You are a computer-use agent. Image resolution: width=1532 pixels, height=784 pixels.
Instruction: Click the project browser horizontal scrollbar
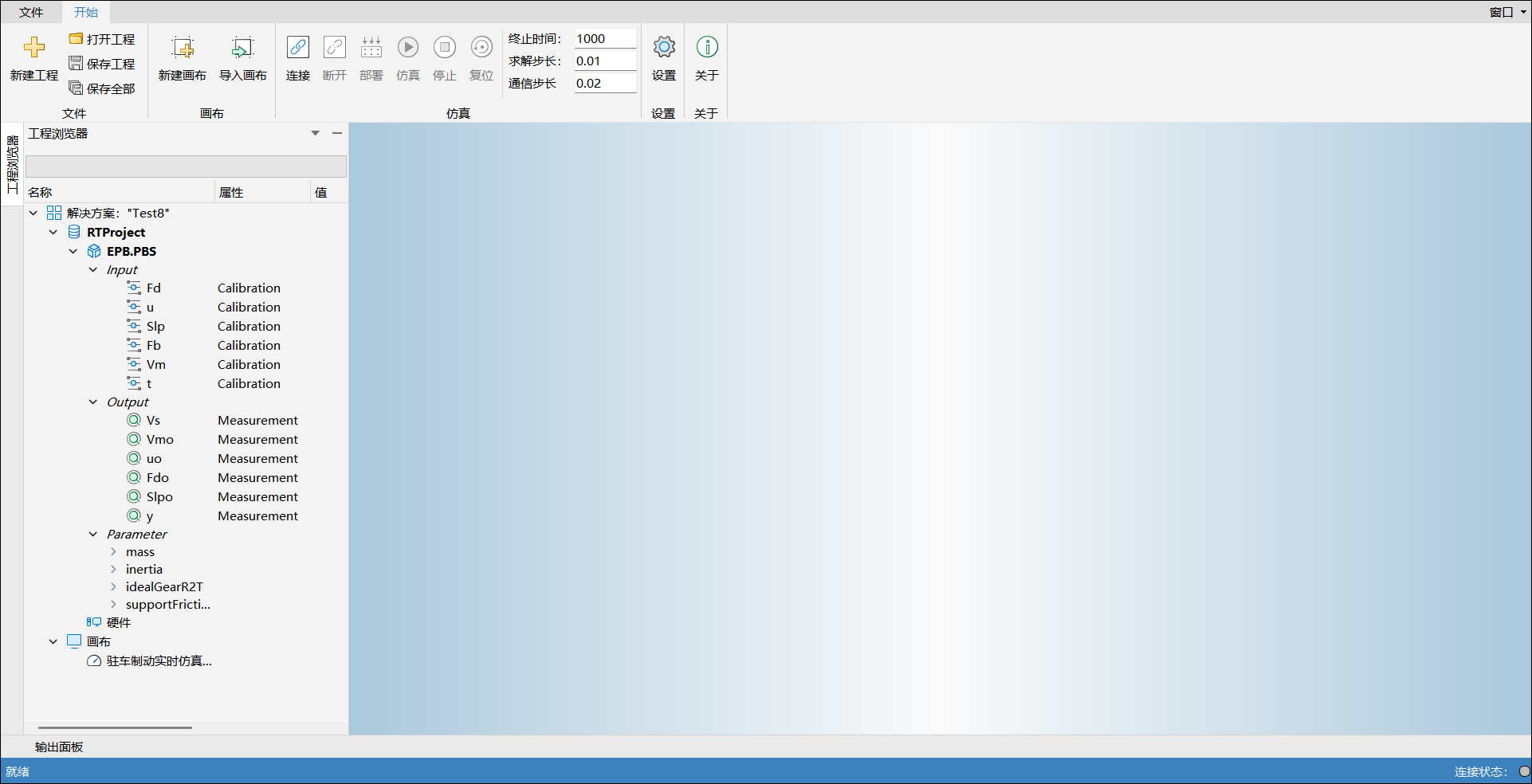[115, 727]
